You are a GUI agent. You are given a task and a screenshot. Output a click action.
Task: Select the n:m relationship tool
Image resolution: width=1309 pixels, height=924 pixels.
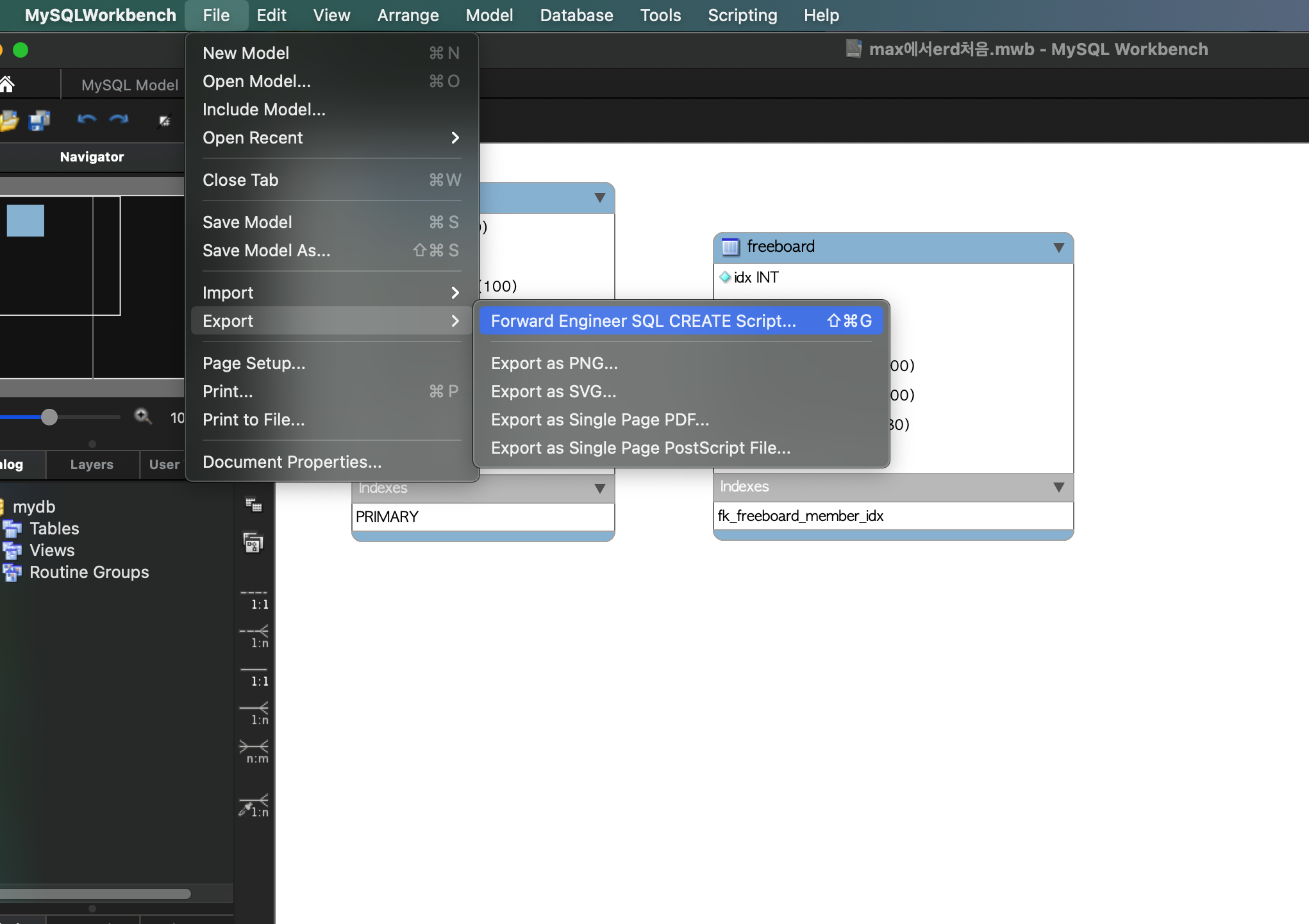254,751
